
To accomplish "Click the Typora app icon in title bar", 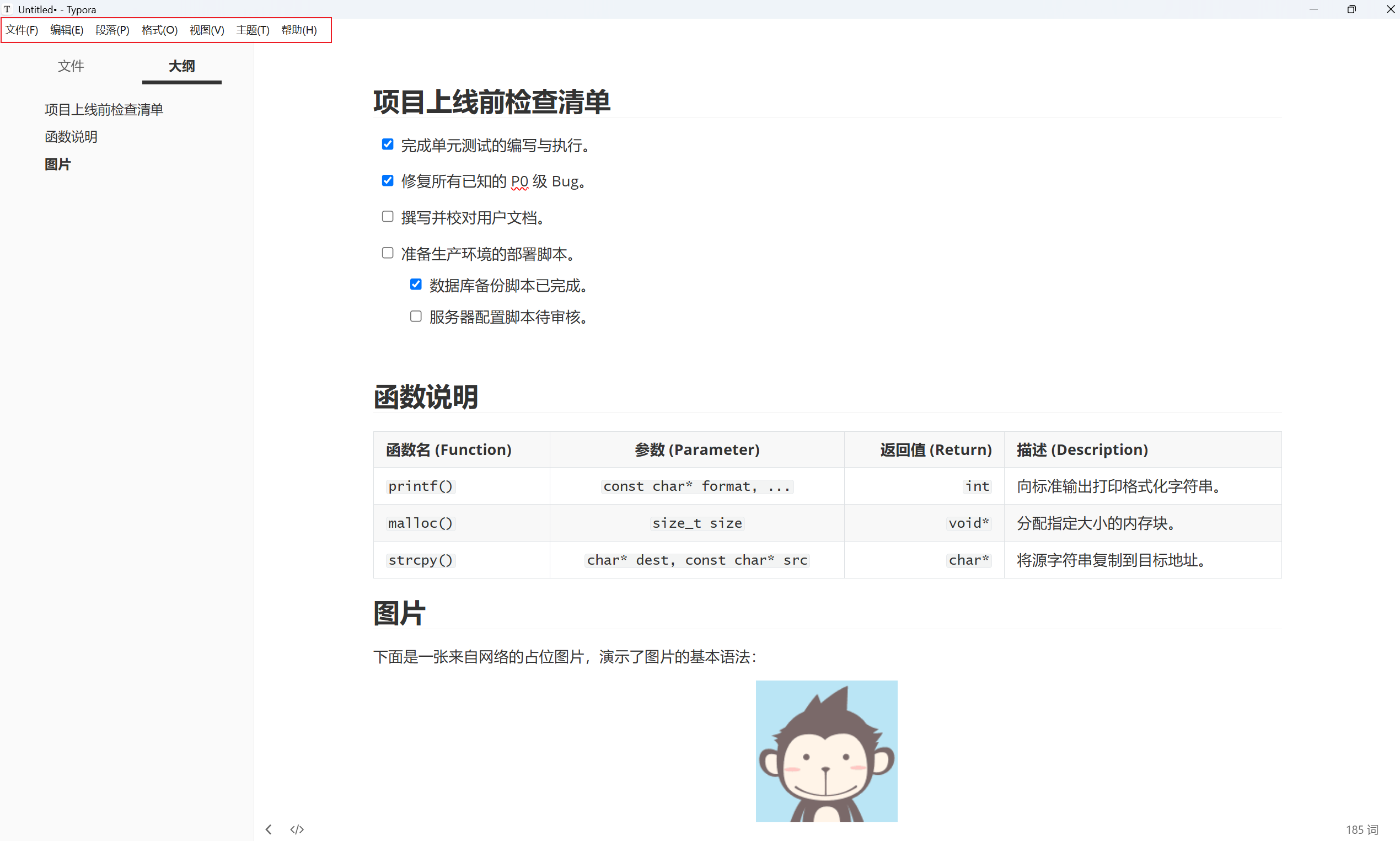I will (x=7, y=9).
